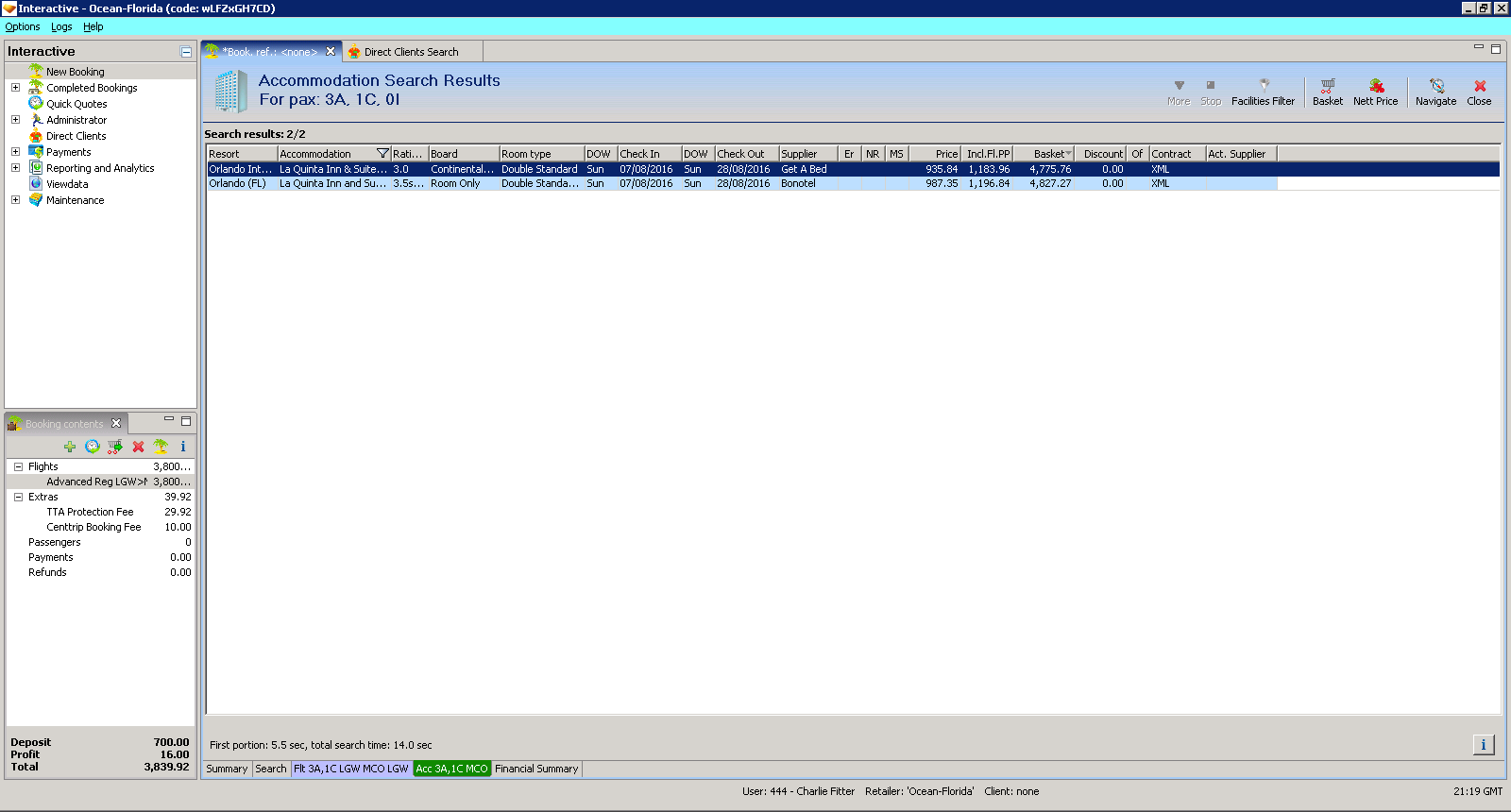This screenshot has width=1511, height=812.
Task: Click the Basket column sort arrow
Action: point(1068,154)
